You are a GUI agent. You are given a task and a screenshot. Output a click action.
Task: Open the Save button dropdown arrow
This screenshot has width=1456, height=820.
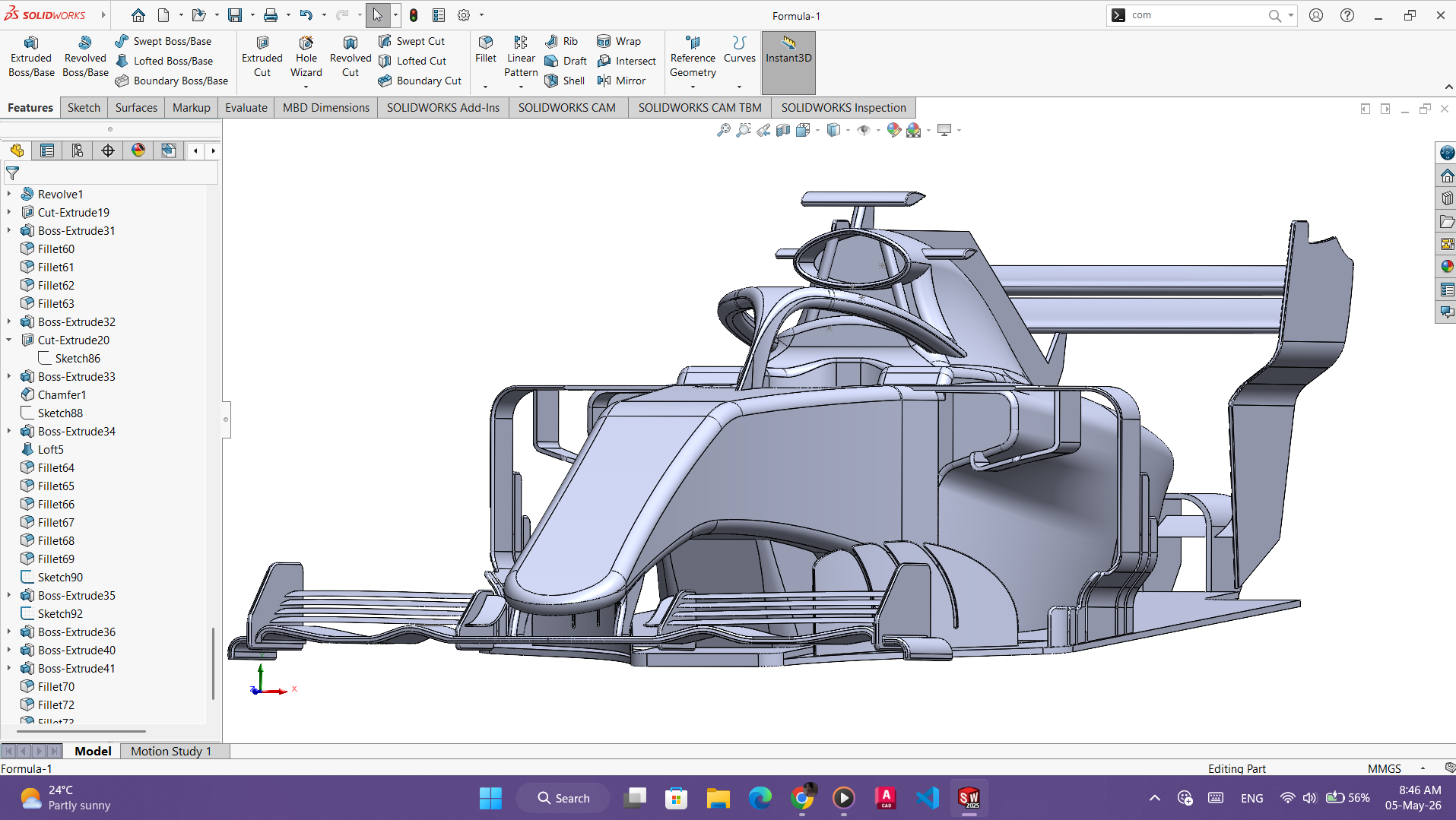(253, 15)
